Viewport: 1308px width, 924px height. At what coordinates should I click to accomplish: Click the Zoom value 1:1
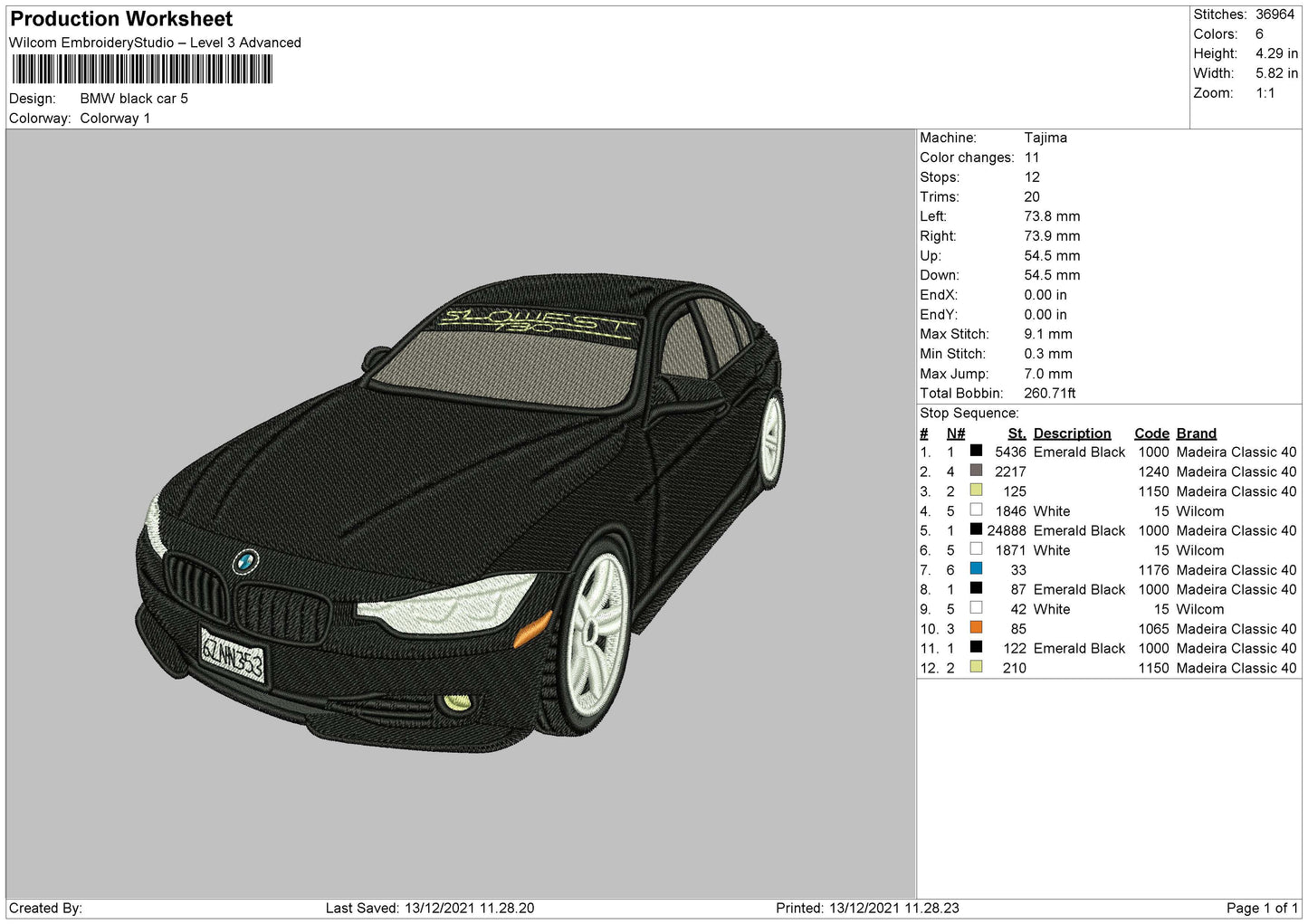[x=1265, y=93]
